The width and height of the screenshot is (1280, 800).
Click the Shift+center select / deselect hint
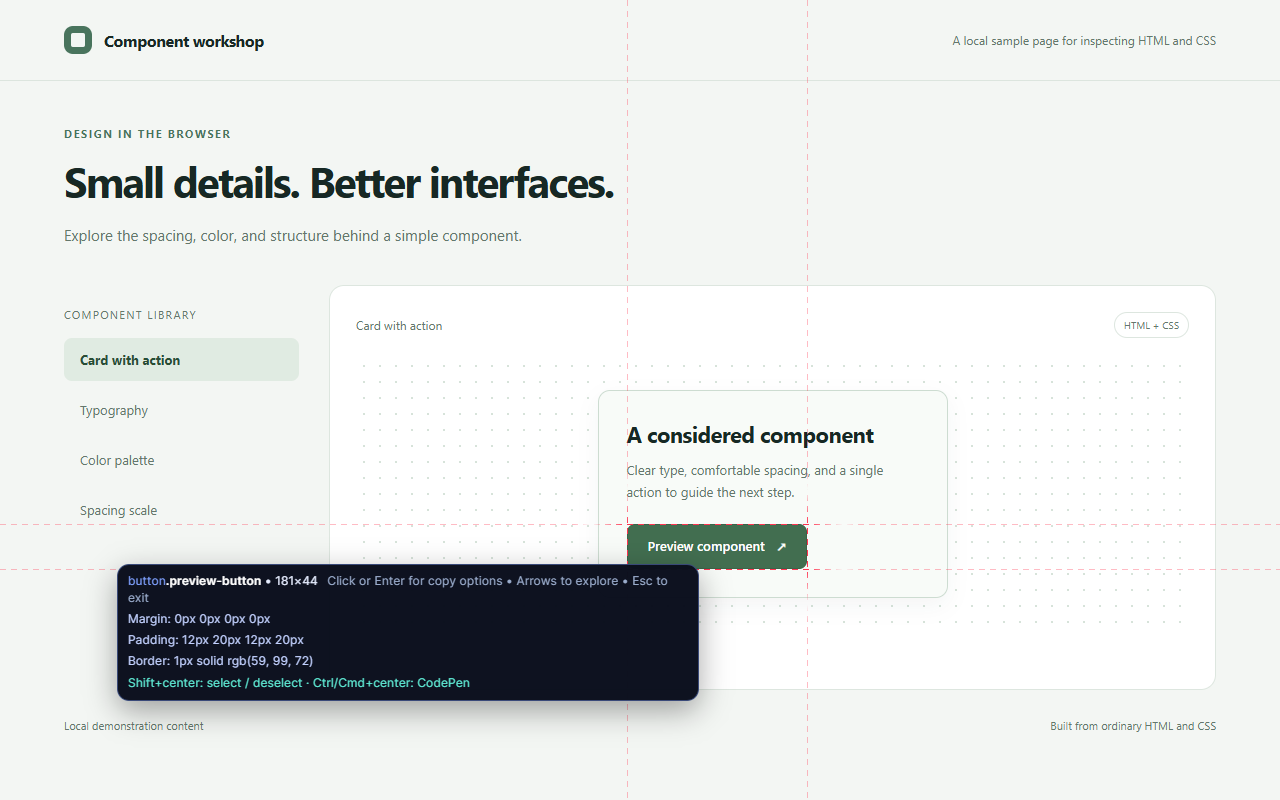coord(299,683)
